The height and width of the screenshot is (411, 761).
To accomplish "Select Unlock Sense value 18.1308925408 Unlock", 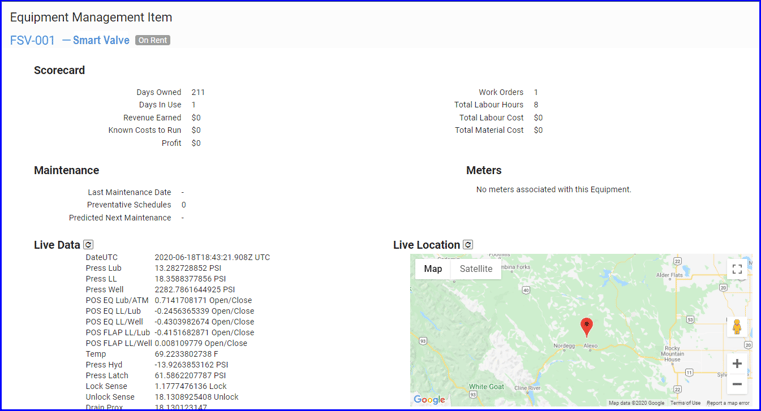I will pyautogui.click(x=197, y=396).
